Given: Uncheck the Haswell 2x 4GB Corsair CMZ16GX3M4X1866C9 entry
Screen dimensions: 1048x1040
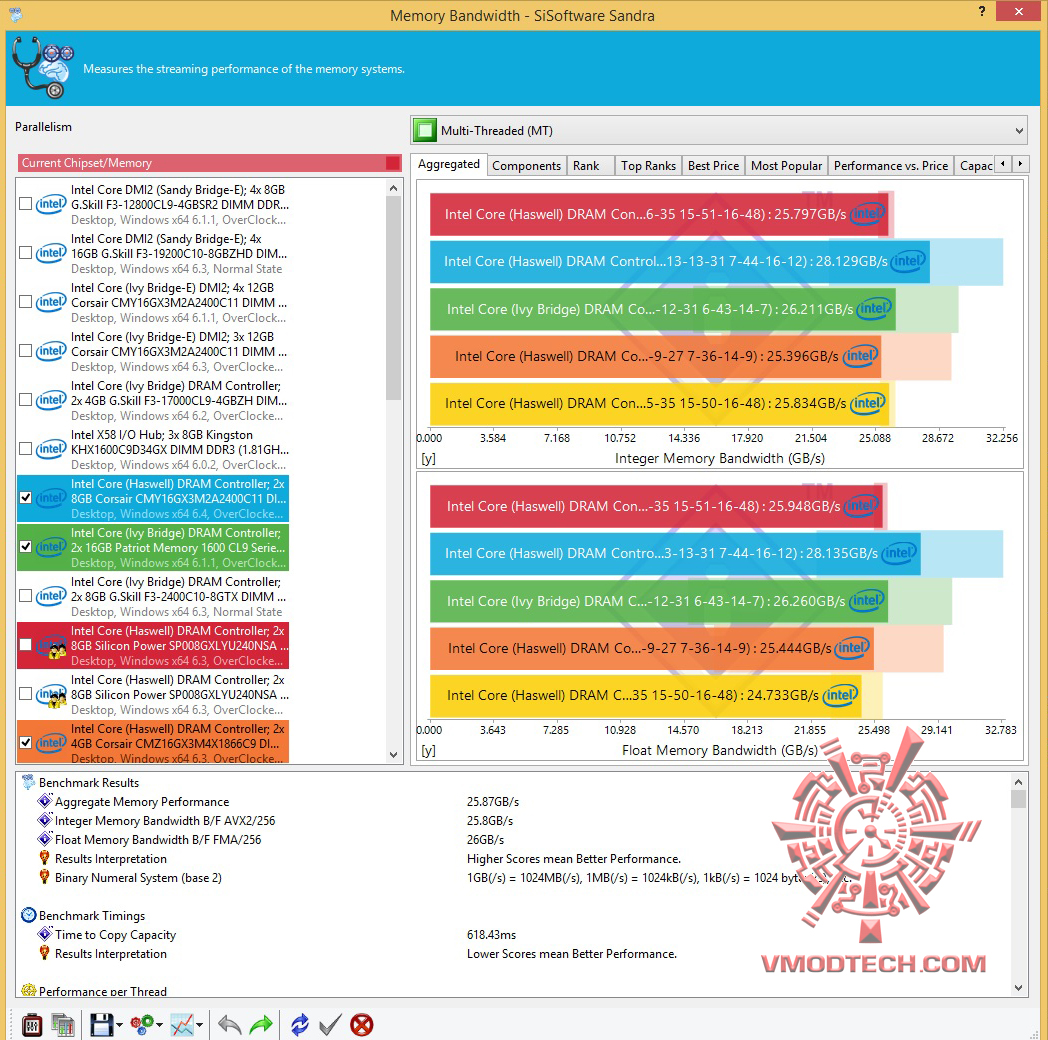Looking at the screenshot, I should click(25, 742).
